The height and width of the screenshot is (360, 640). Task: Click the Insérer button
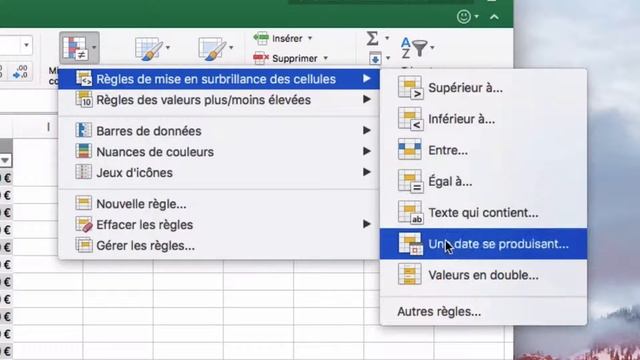[x=278, y=38]
